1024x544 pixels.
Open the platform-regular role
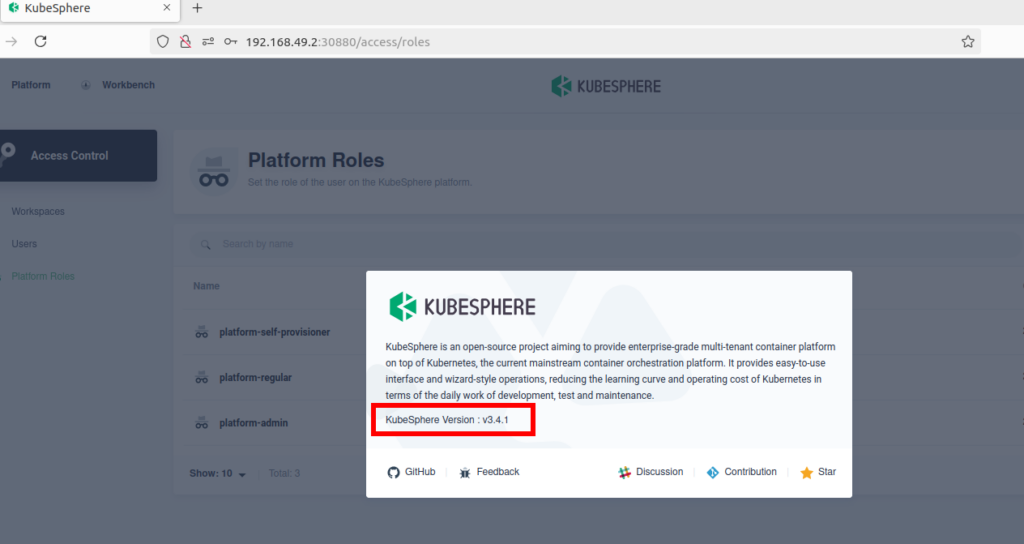pos(255,377)
